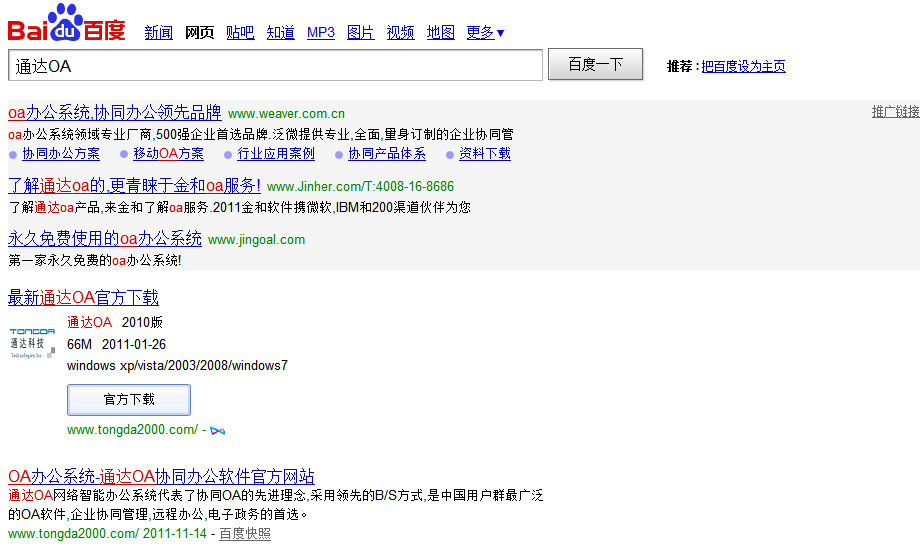Viewport: 924px width, 552px height.
Task: Click www.tongda2000.com/ 2011-11-14 text
Action: 107,534
